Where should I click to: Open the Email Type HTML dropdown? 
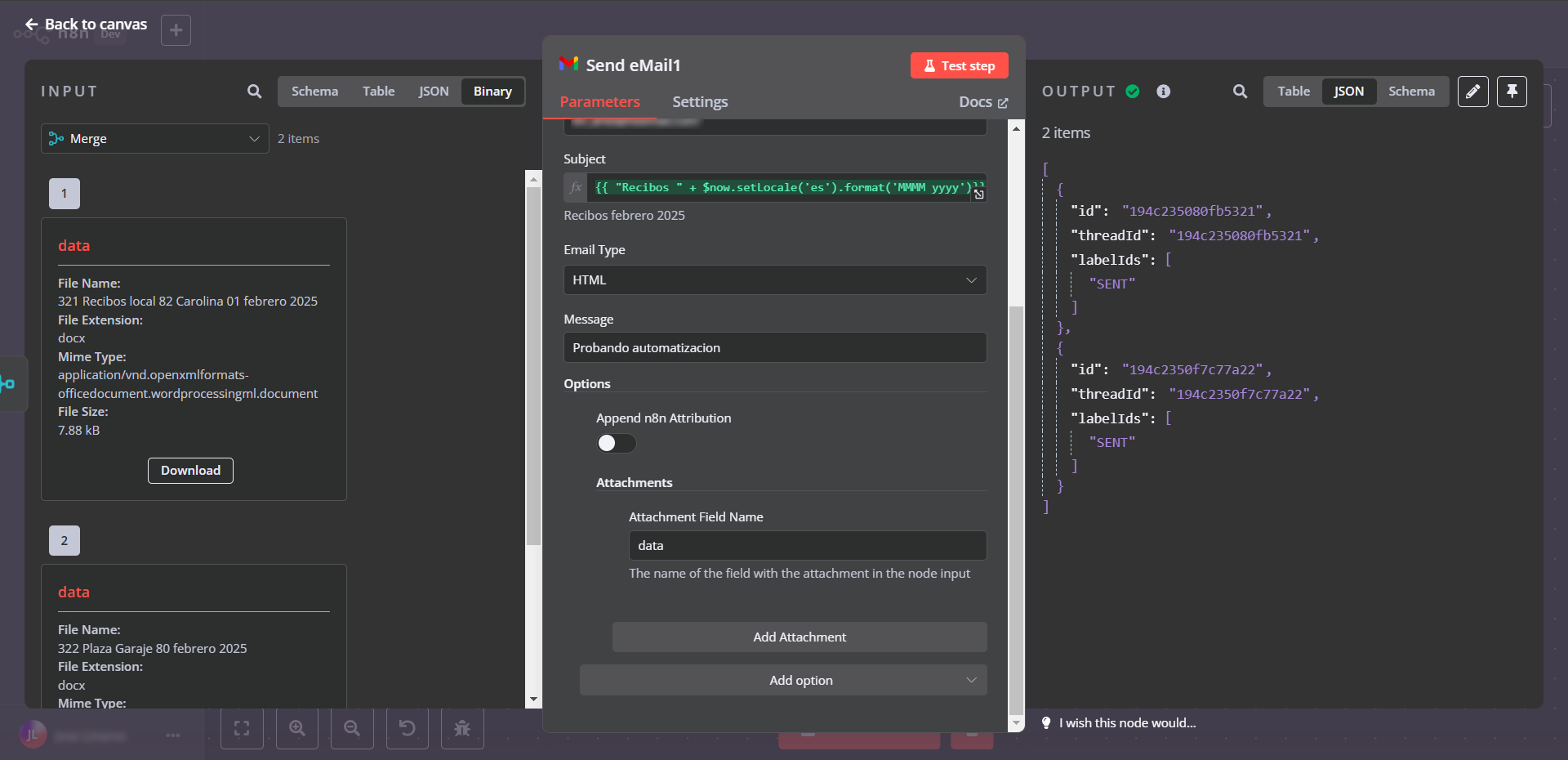click(775, 280)
